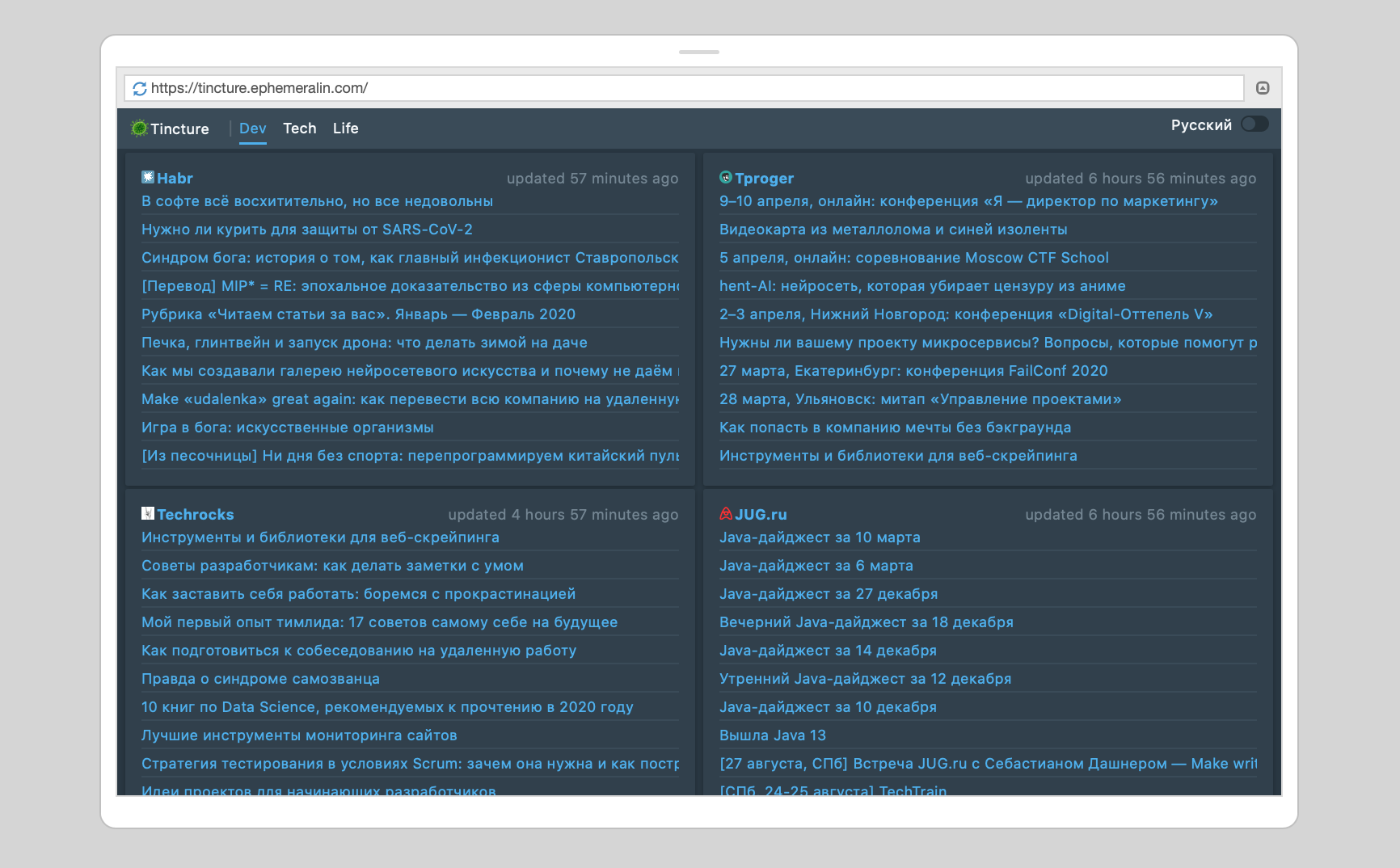Open 'Печка, глинтвейн и запуск дрона' article
This screenshot has width=1400, height=868.
tap(365, 343)
